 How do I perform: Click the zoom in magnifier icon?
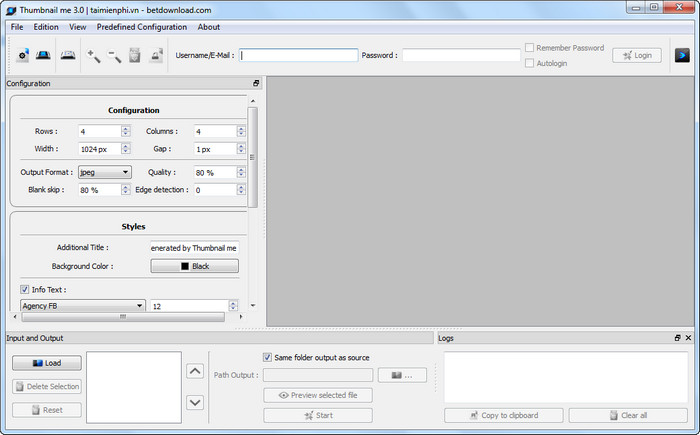point(93,56)
